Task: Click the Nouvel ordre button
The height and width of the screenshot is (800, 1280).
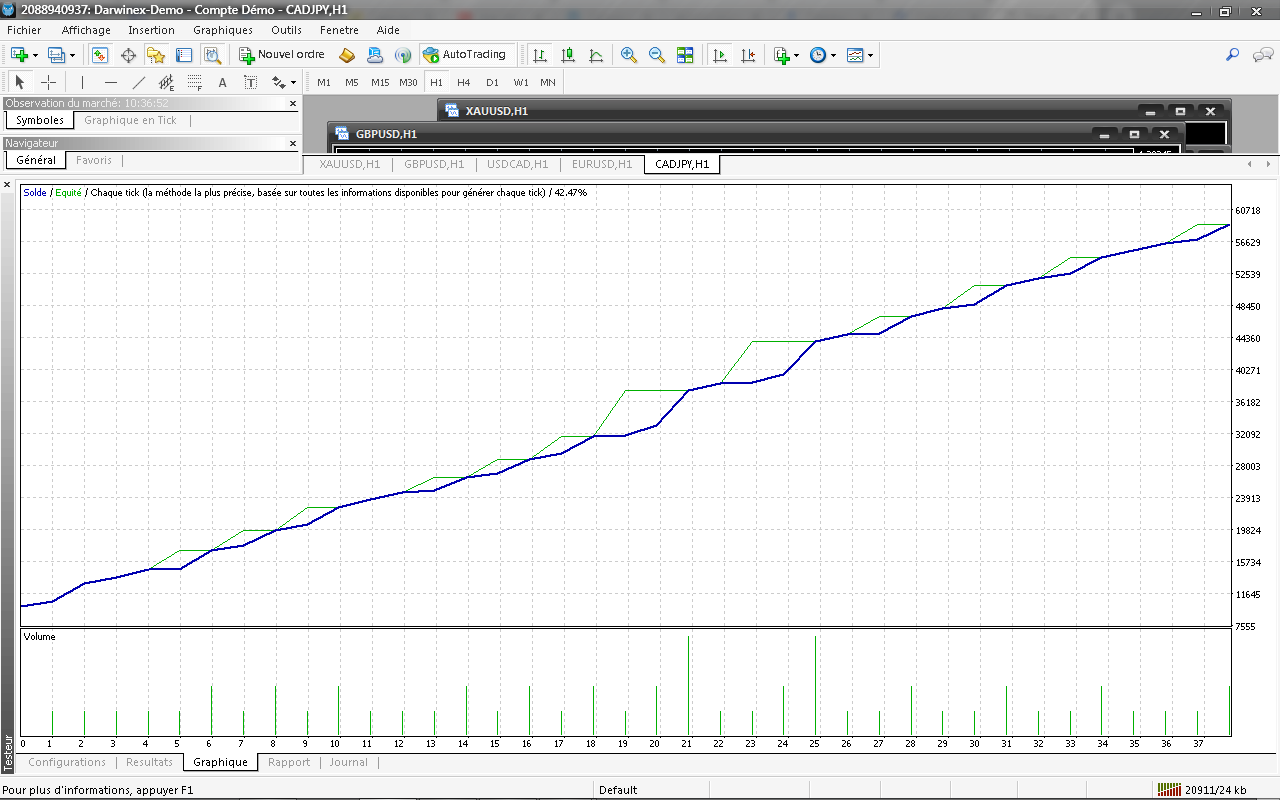Action: tap(282, 55)
